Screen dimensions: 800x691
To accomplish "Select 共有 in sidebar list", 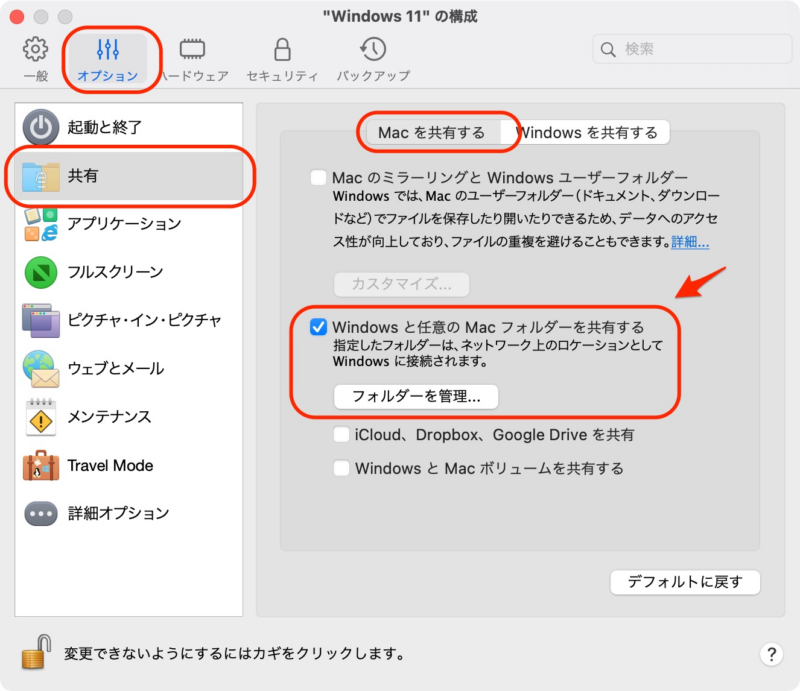I will (129, 176).
